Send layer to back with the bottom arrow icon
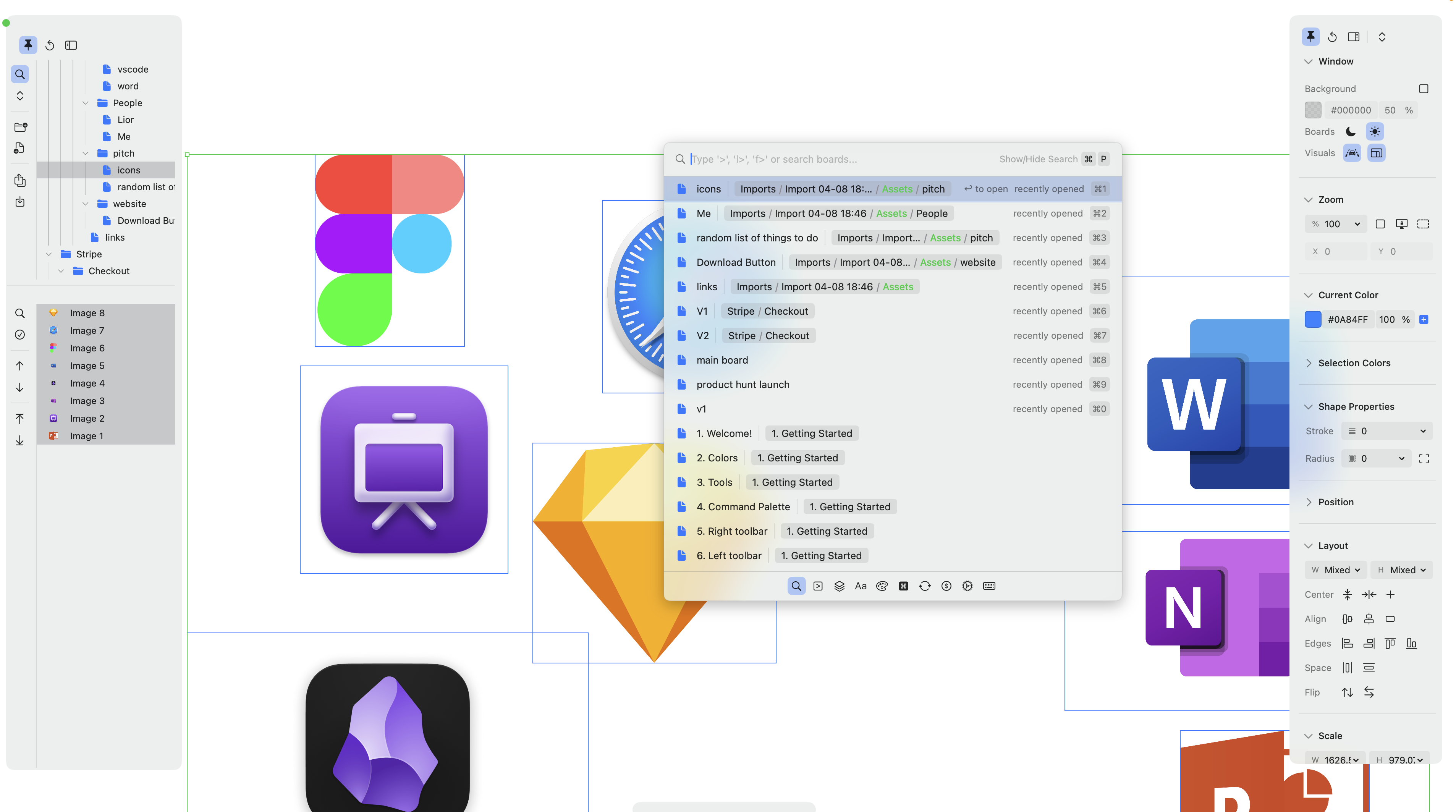This screenshot has width=1456, height=812. pyautogui.click(x=20, y=440)
